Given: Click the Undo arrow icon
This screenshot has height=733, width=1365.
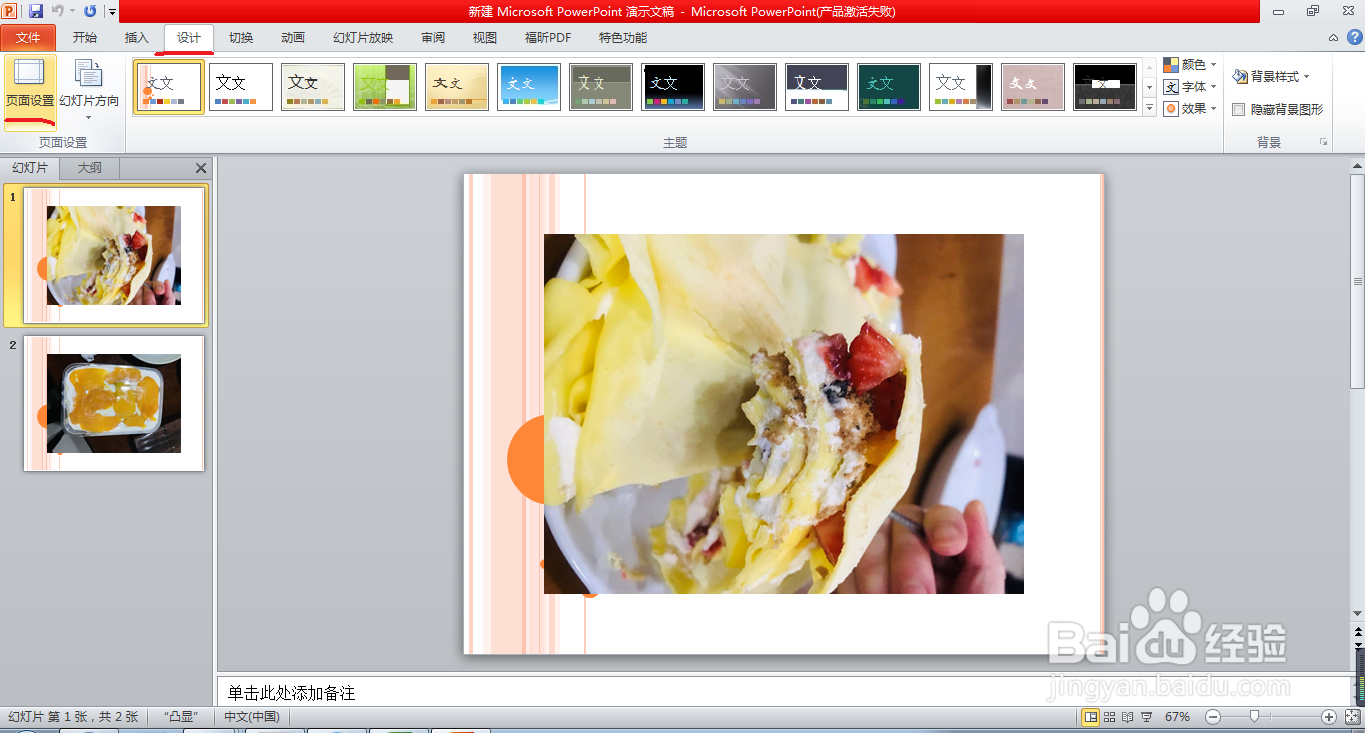Looking at the screenshot, I should click(58, 11).
